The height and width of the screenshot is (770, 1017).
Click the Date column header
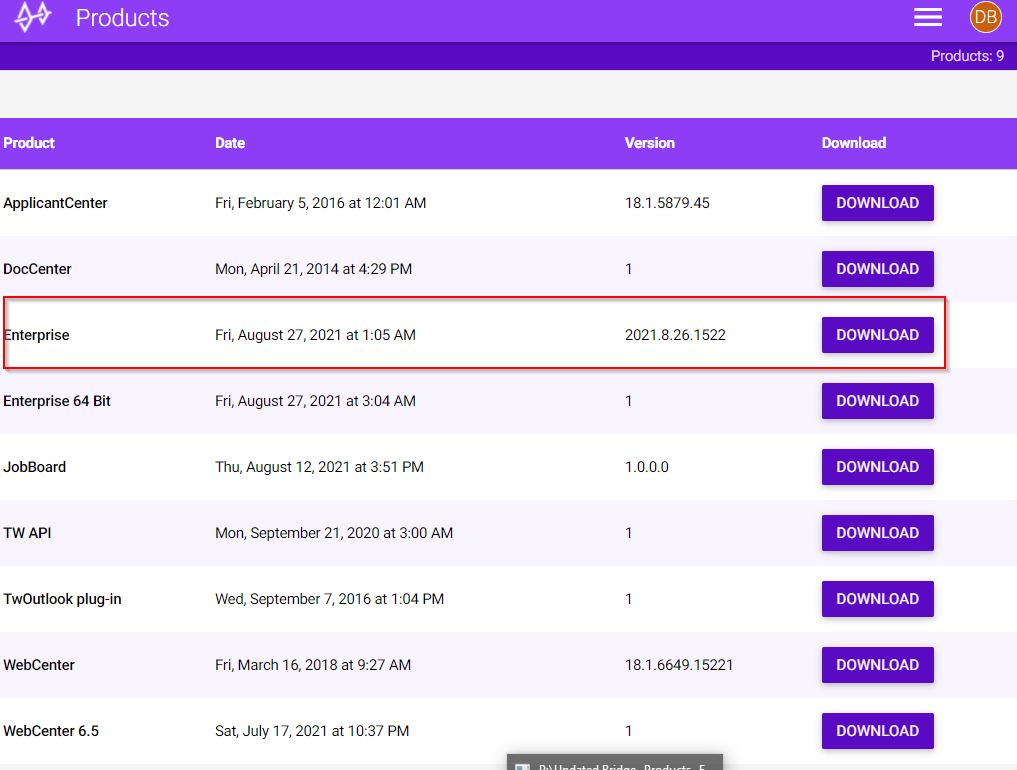(230, 143)
